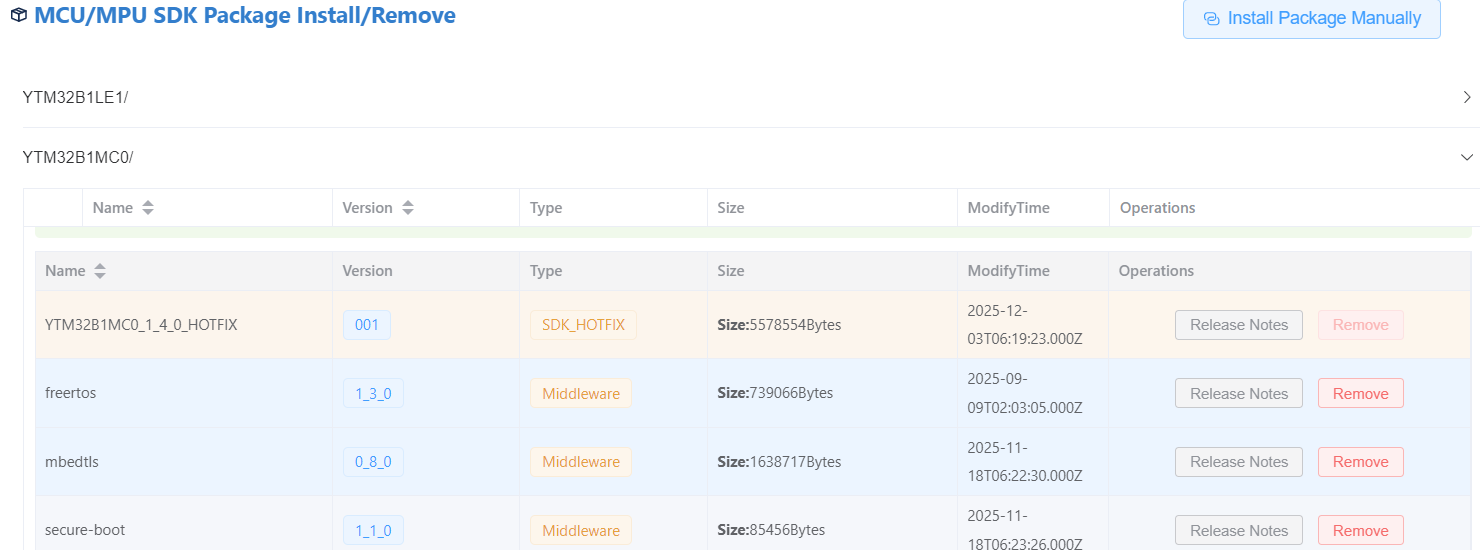Open Release Notes for secure-boot
The width and height of the screenshot is (1480, 558).
point(1239,531)
